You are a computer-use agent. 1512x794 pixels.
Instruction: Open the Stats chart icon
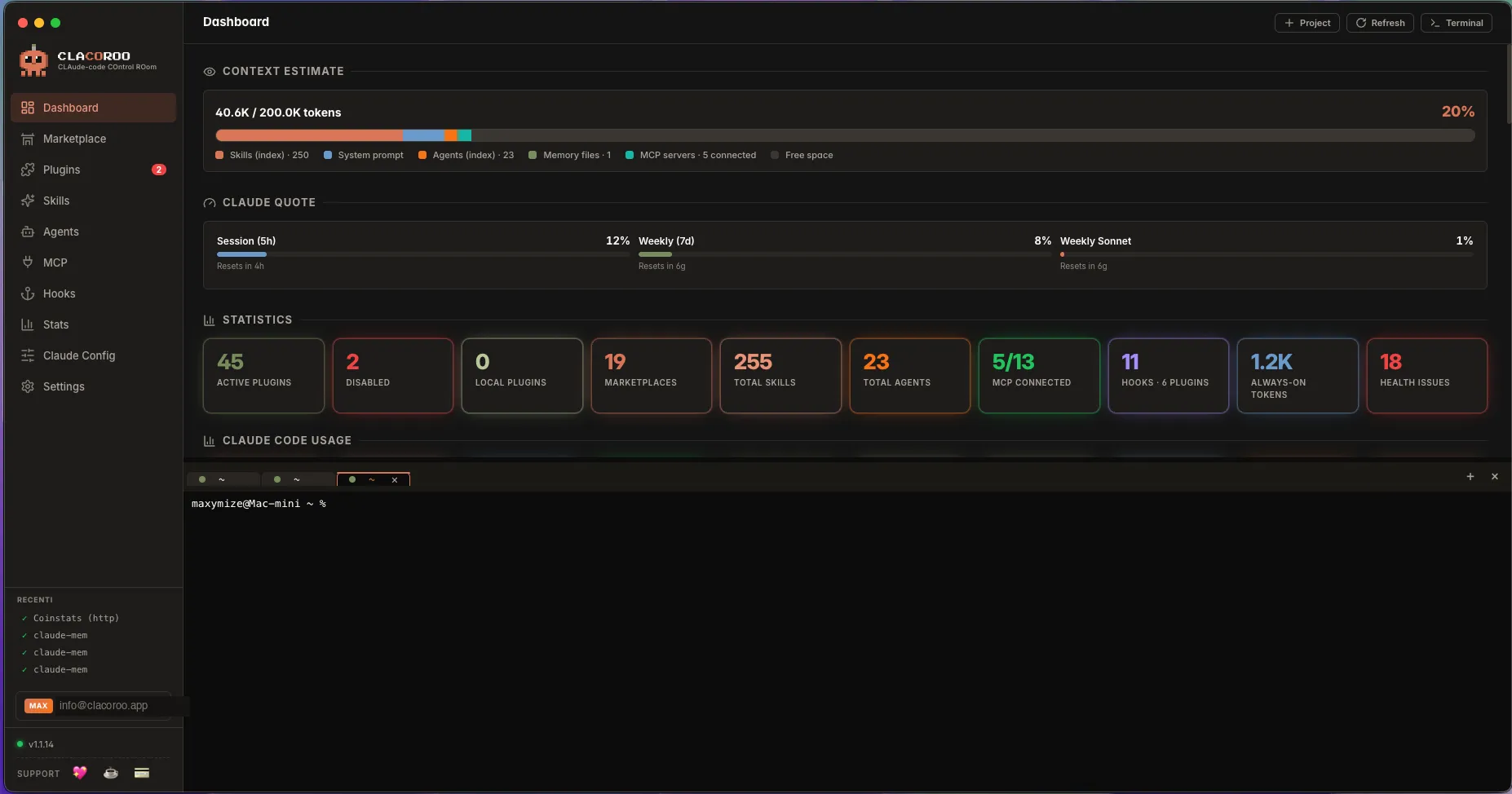pos(28,324)
